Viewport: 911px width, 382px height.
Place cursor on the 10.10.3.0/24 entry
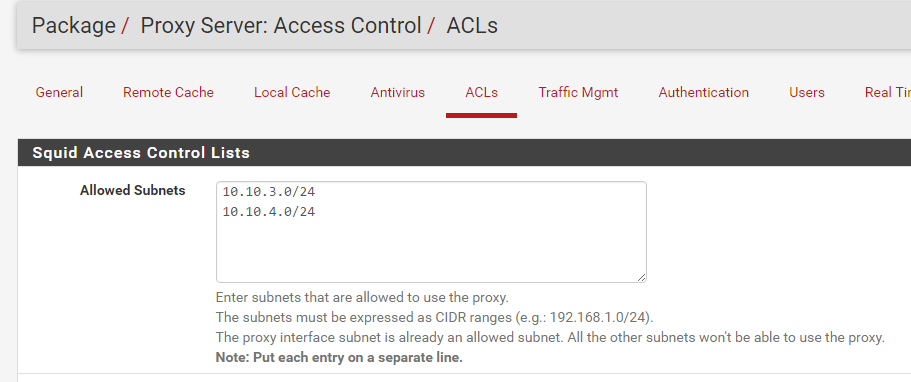[268, 191]
